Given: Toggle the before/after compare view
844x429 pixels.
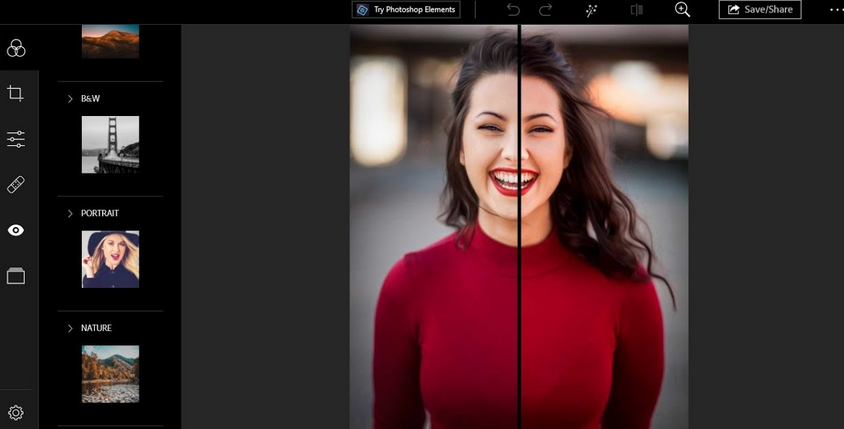Looking at the screenshot, I should coord(637,10).
